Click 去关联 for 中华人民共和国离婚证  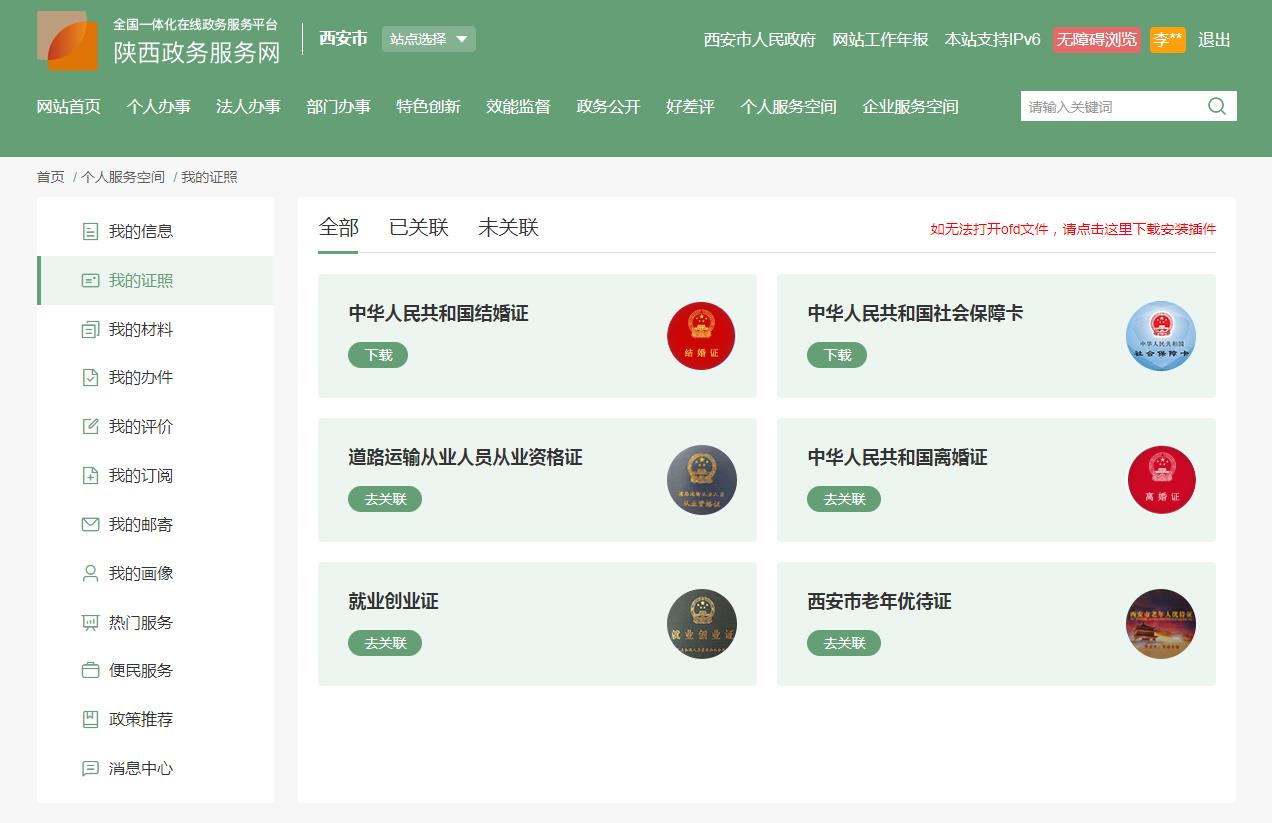point(844,499)
